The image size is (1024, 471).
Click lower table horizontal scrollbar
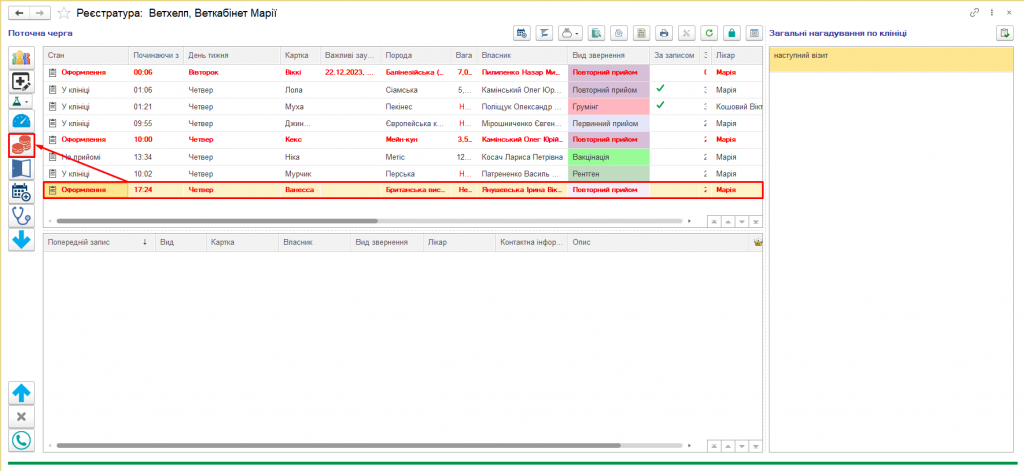(x=338, y=446)
